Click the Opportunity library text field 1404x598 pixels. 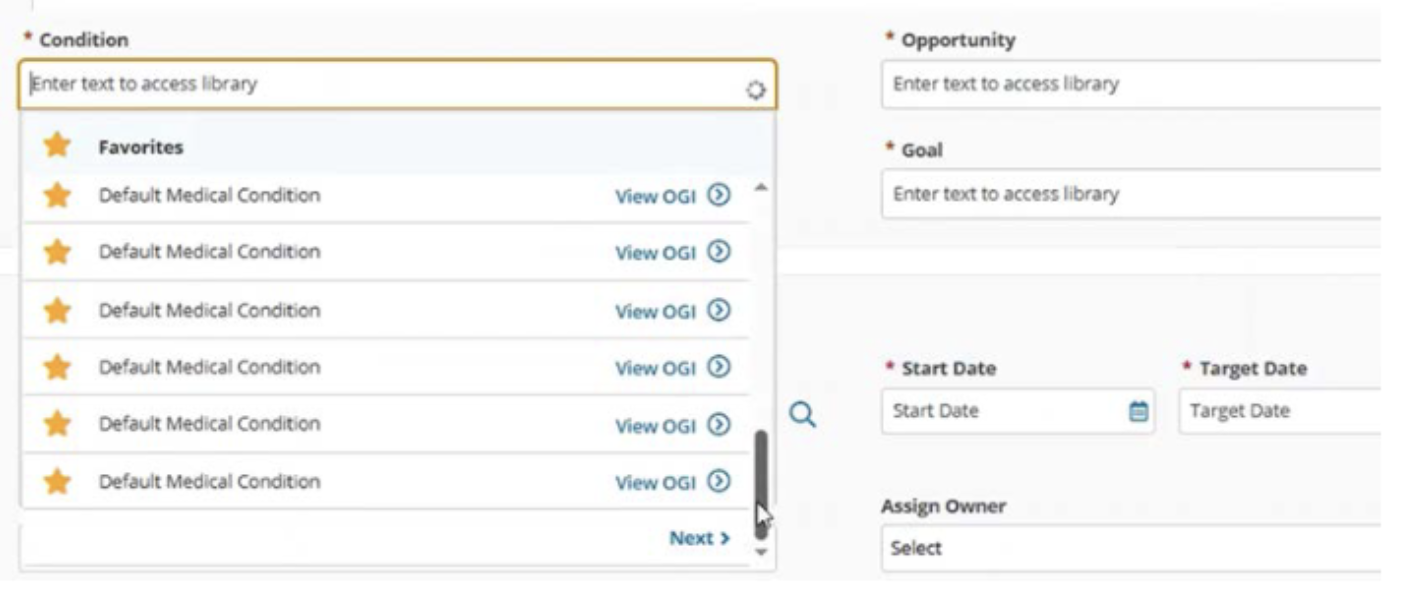(1130, 84)
